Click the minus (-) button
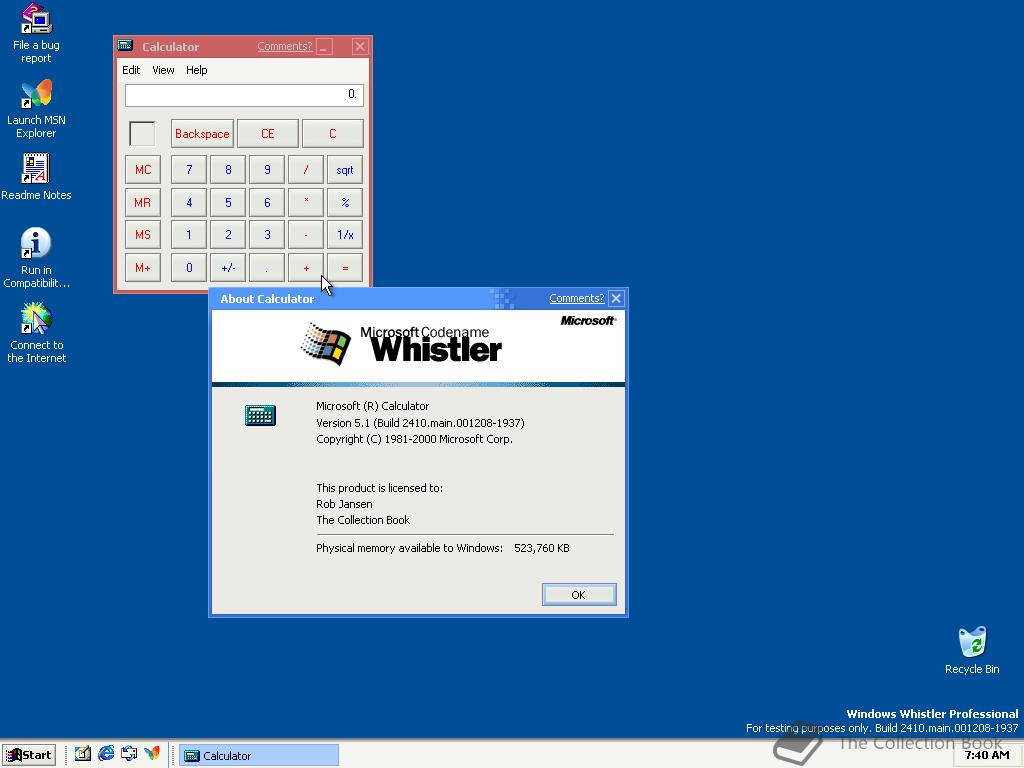Screen dimensions: 1024x768 [306, 235]
